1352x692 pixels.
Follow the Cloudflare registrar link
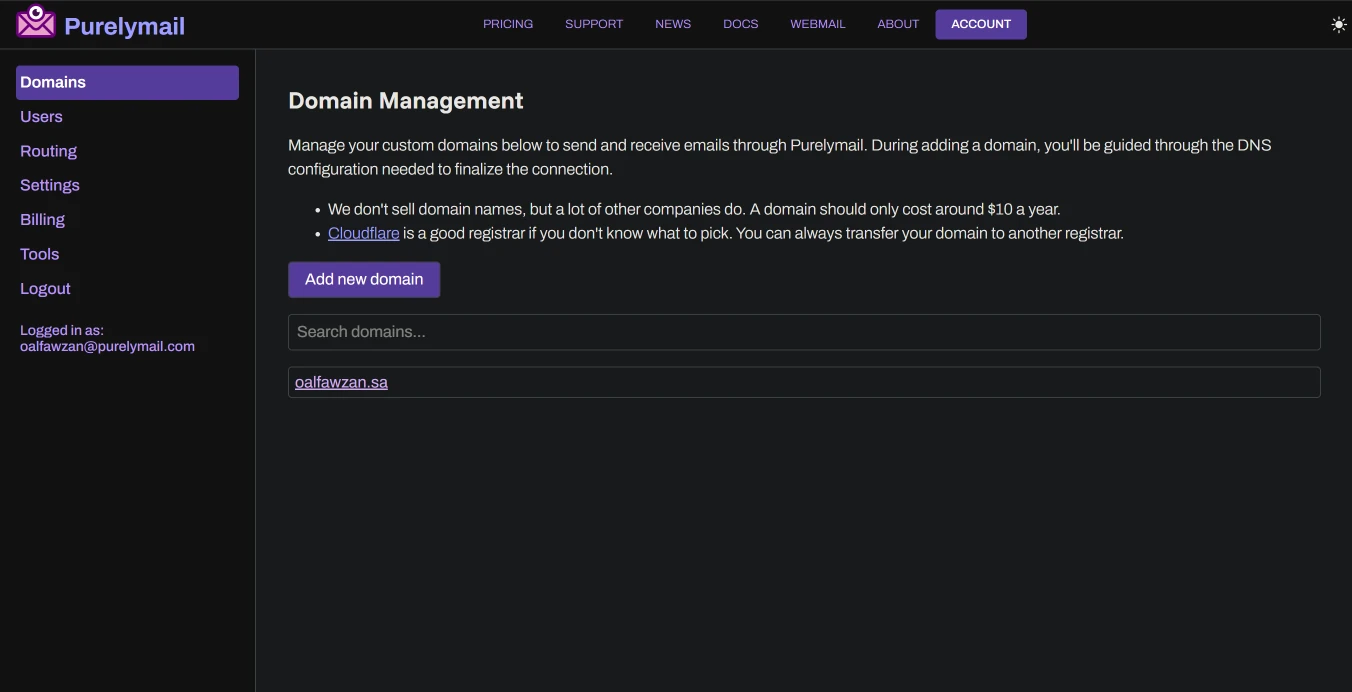(364, 233)
